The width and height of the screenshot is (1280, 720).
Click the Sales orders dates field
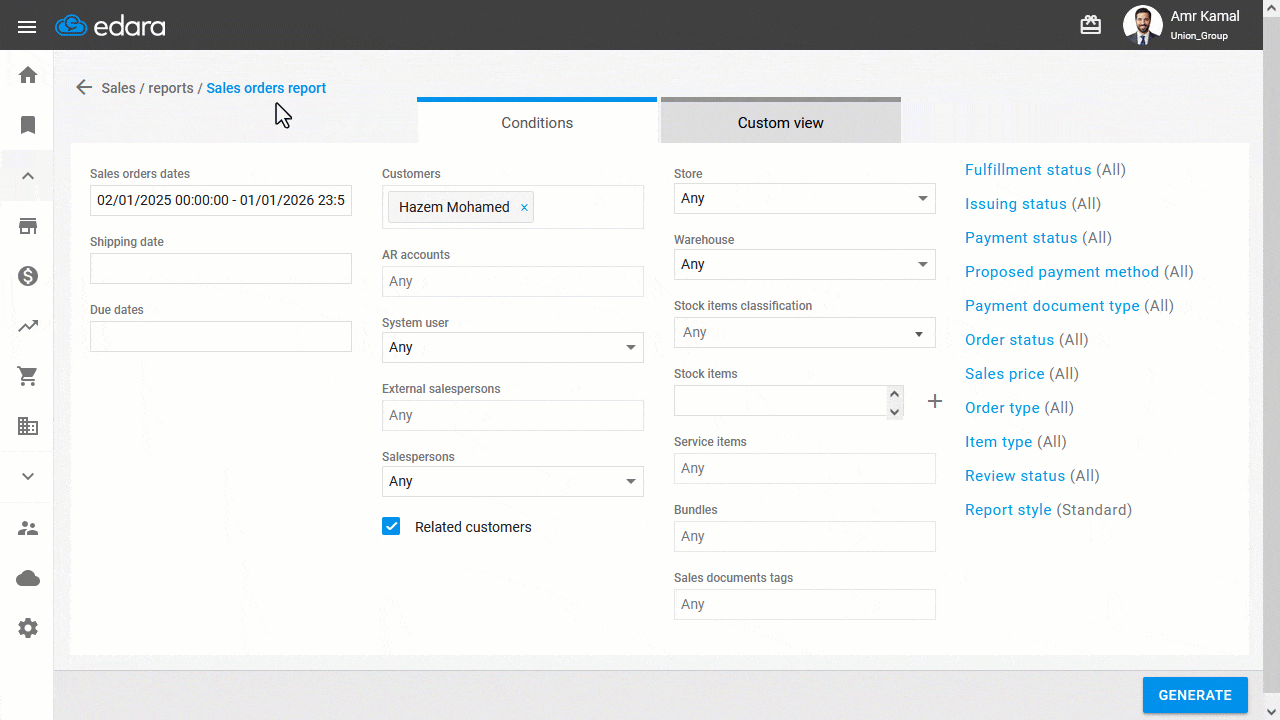click(221, 200)
